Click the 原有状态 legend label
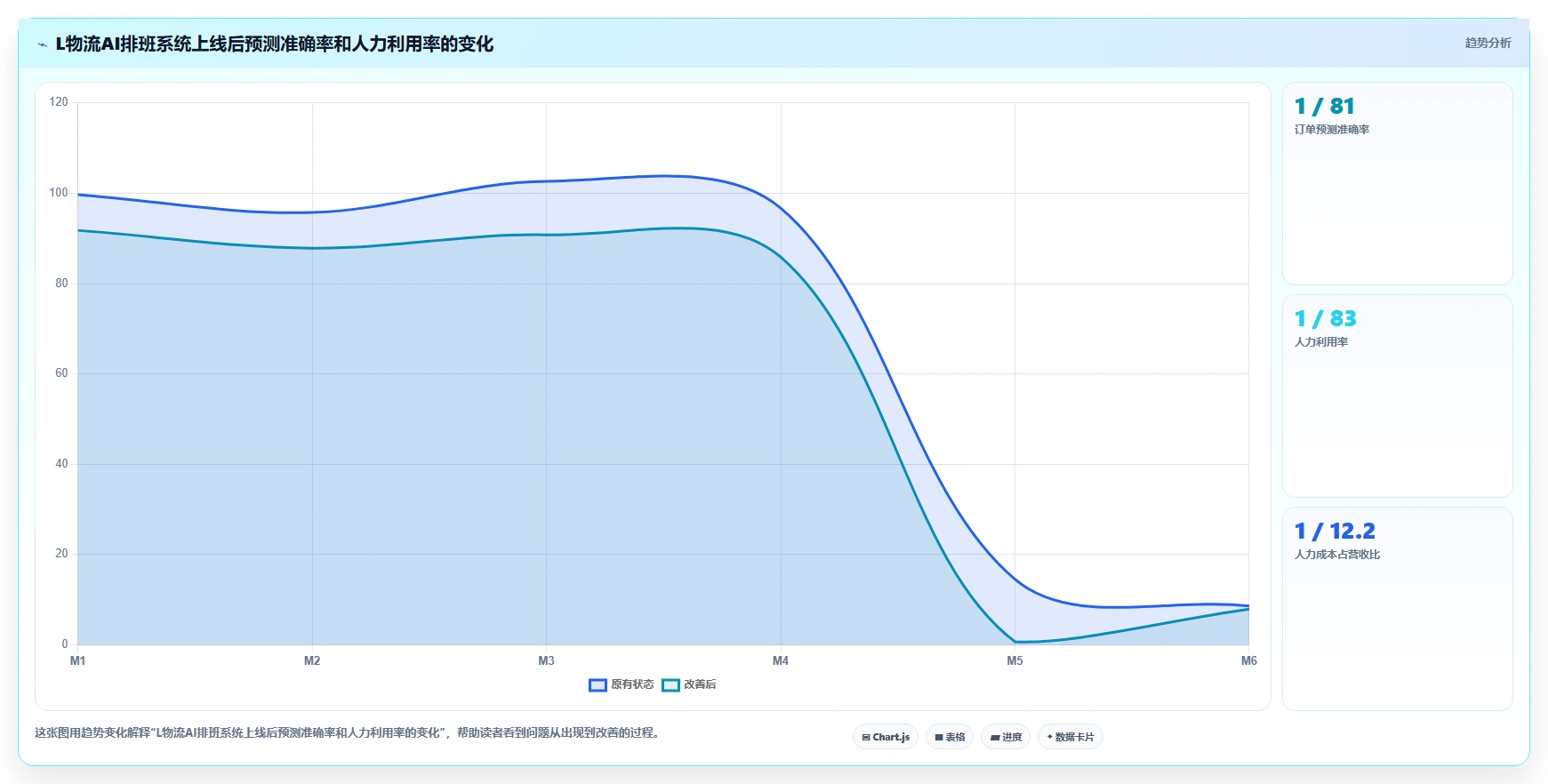Viewport: 1548px width, 784px height. [632, 684]
